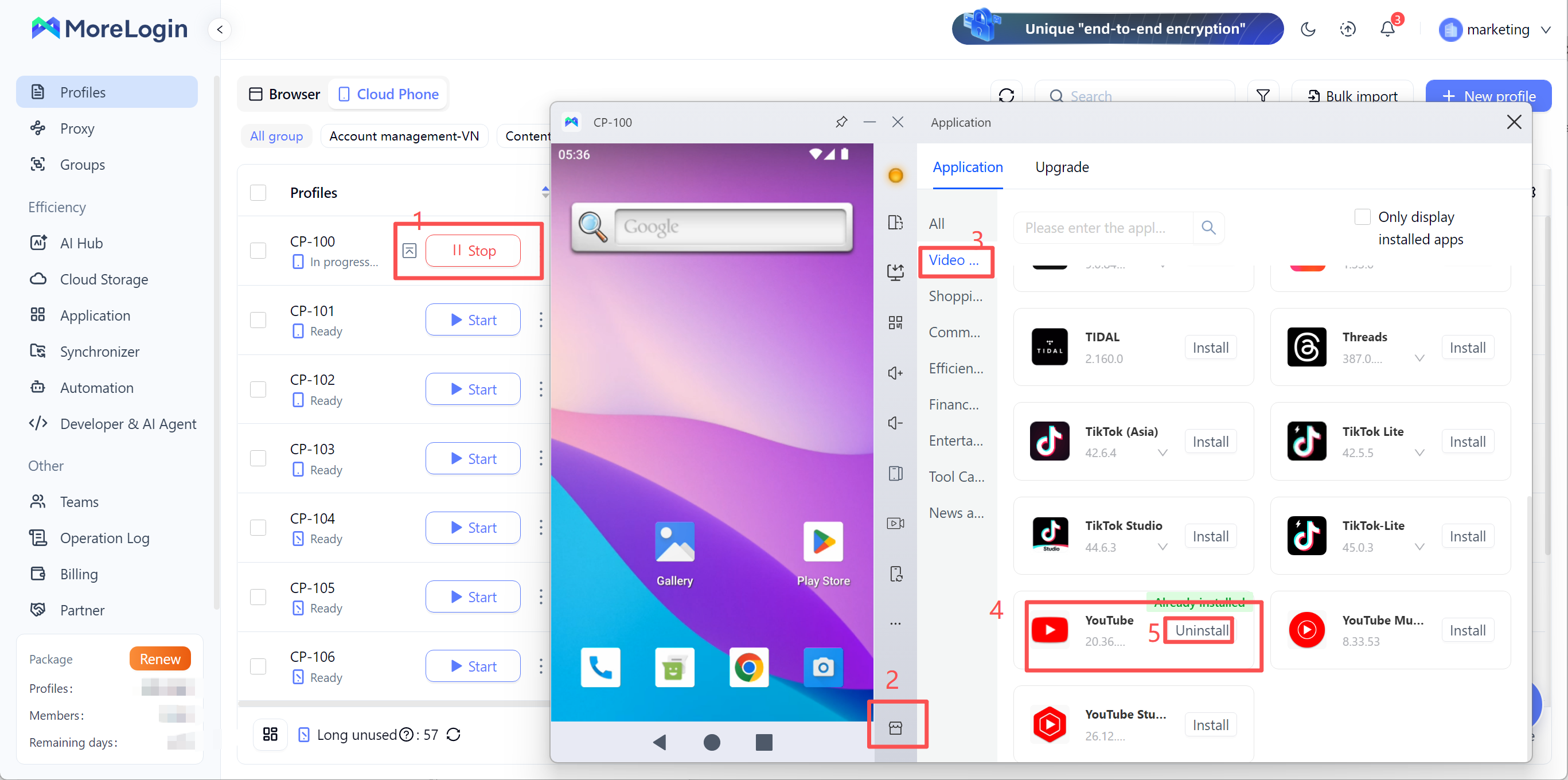The width and height of the screenshot is (1568, 780).
Task: Select the CP-105 profile checkbox
Action: pyautogui.click(x=258, y=596)
